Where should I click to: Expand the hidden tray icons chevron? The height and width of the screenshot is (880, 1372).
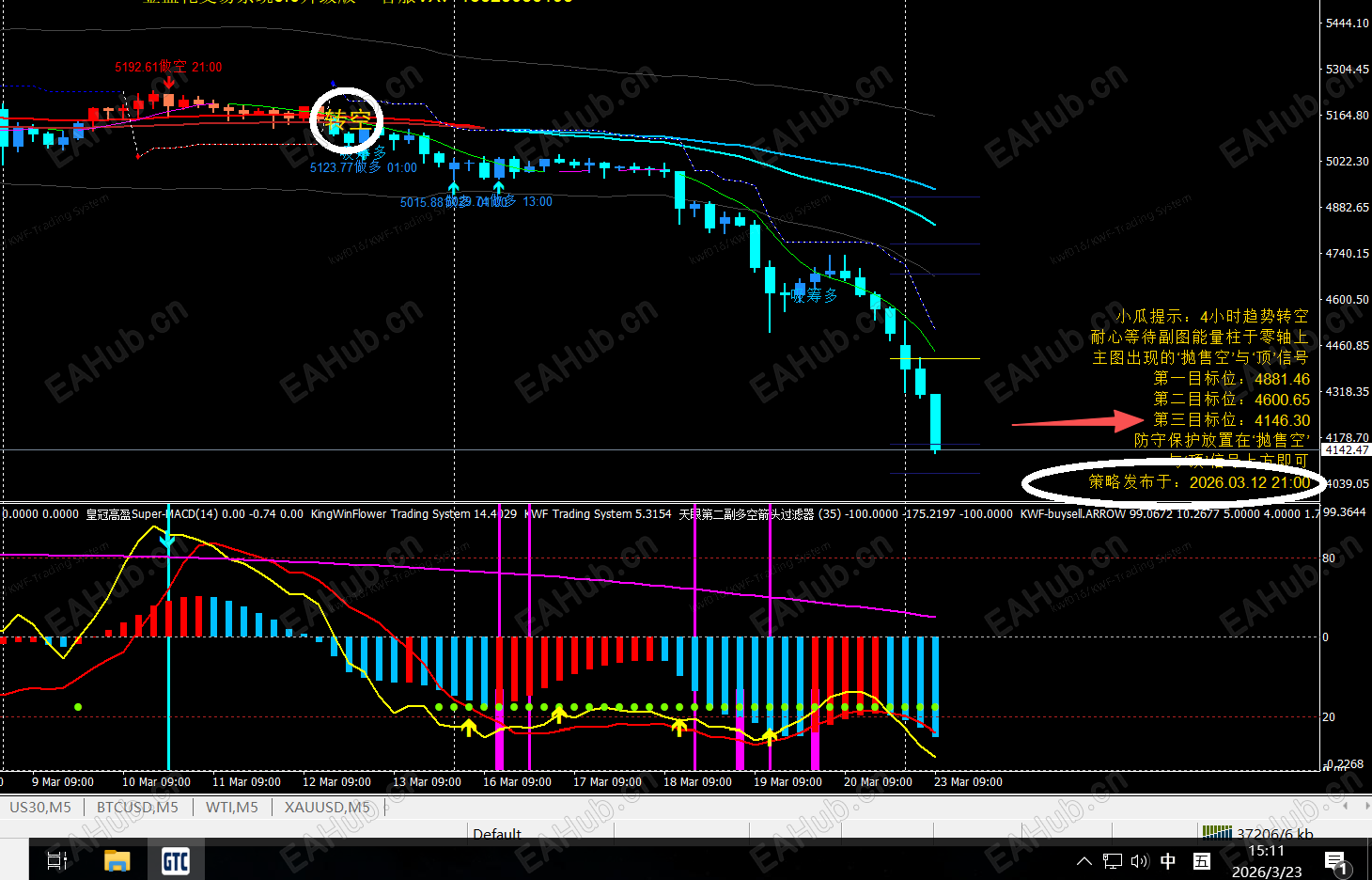click(1084, 861)
